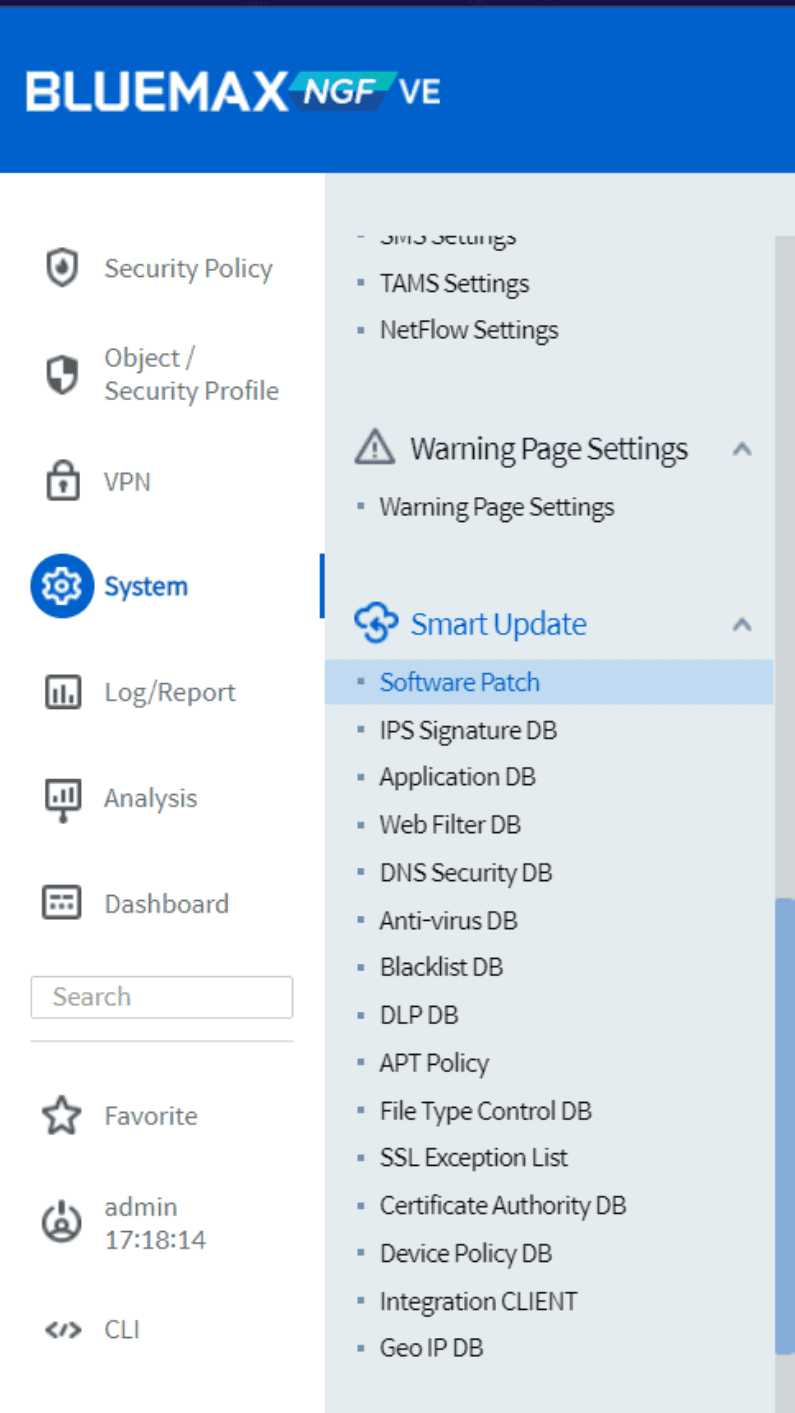Open the CLI console
795x1413 pixels.
pyautogui.click(x=122, y=1330)
